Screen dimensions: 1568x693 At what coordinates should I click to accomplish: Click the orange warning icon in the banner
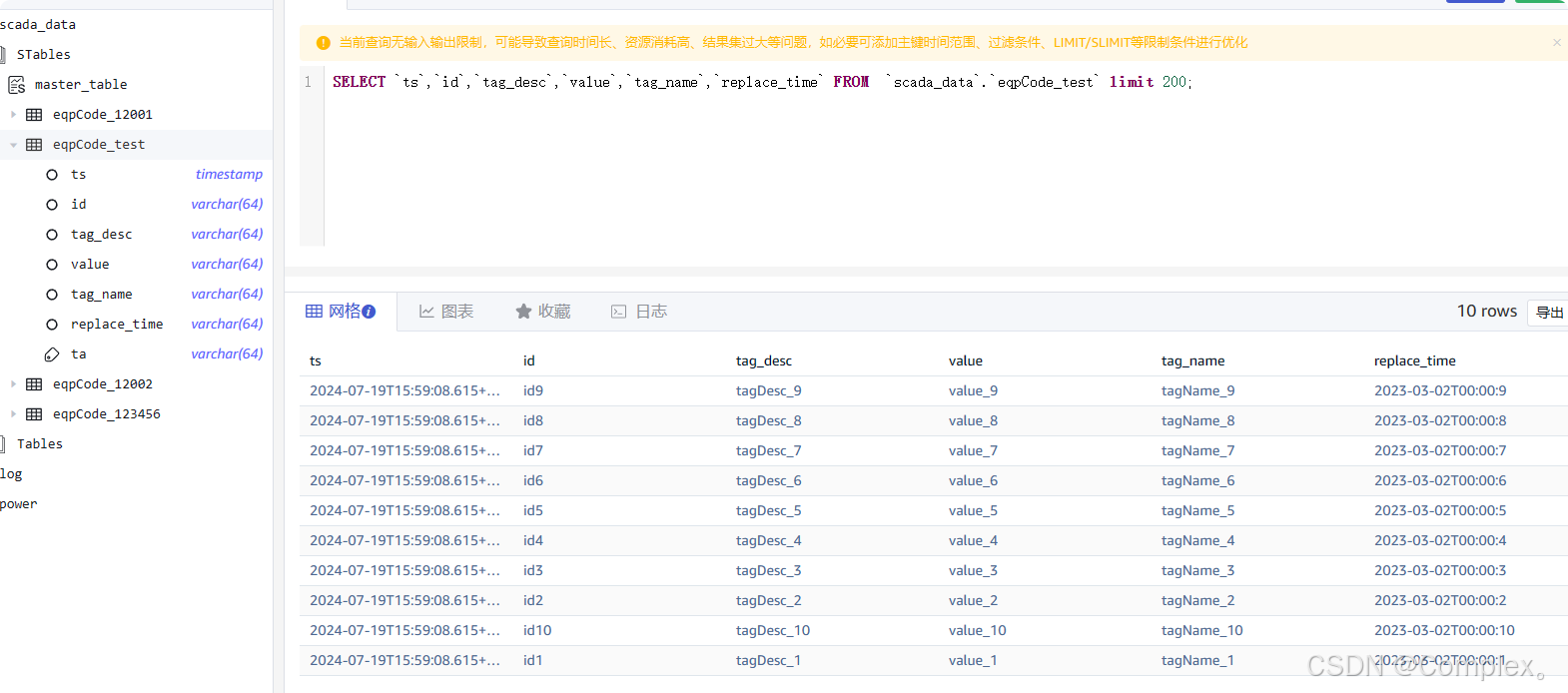(323, 43)
